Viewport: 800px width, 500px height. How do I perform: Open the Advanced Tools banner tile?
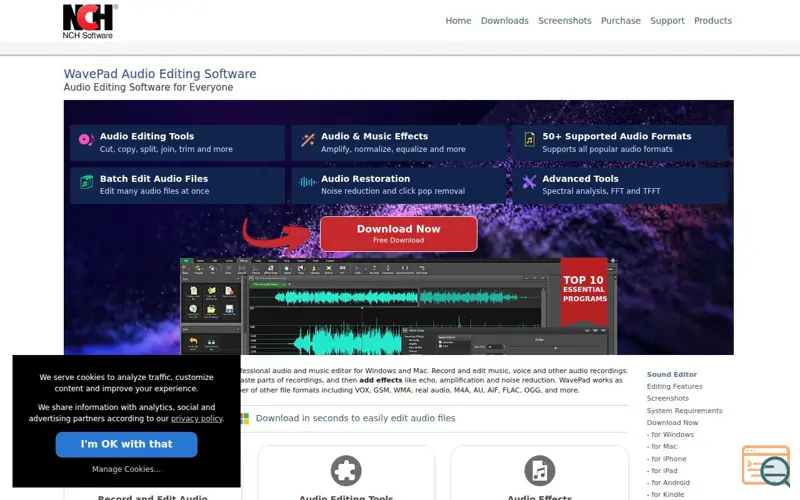pos(620,185)
